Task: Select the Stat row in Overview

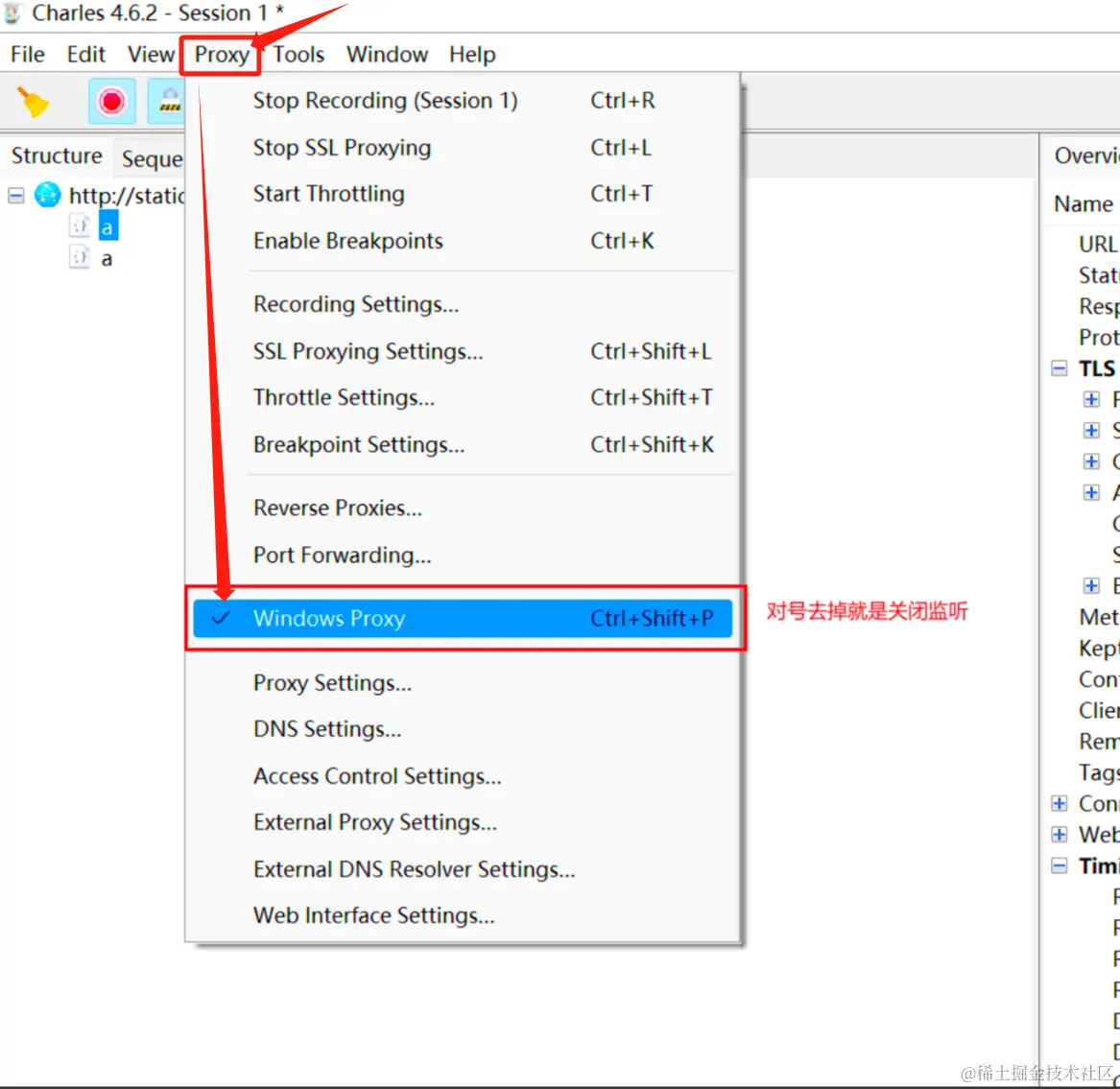Action: click(x=1099, y=275)
